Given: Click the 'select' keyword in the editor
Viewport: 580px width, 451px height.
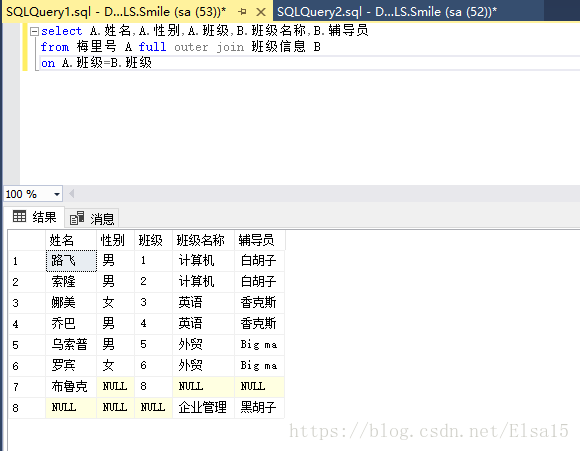Looking at the screenshot, I should [61, 31].
